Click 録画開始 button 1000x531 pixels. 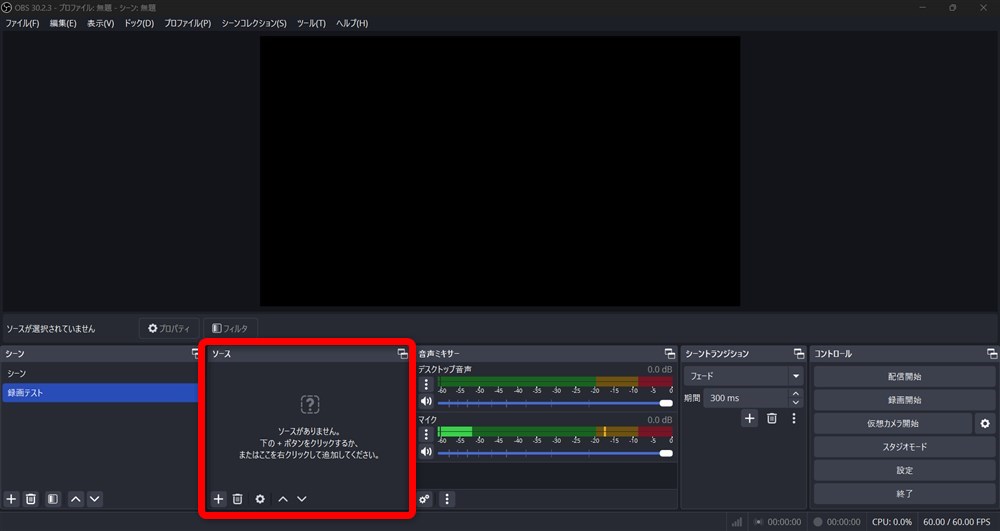tap(904, 400)
